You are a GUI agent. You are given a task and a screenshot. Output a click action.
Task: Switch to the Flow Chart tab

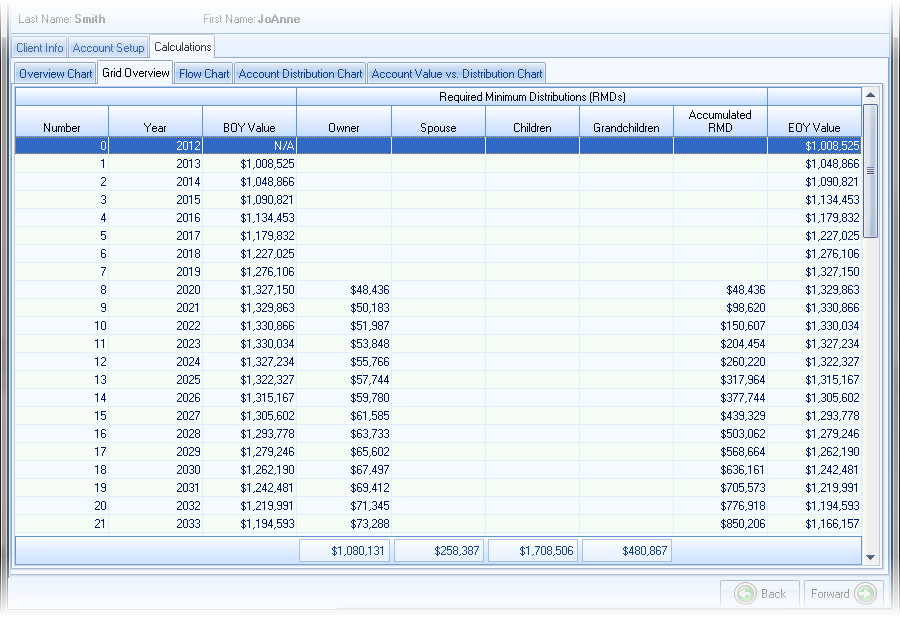tap(204, 74)
